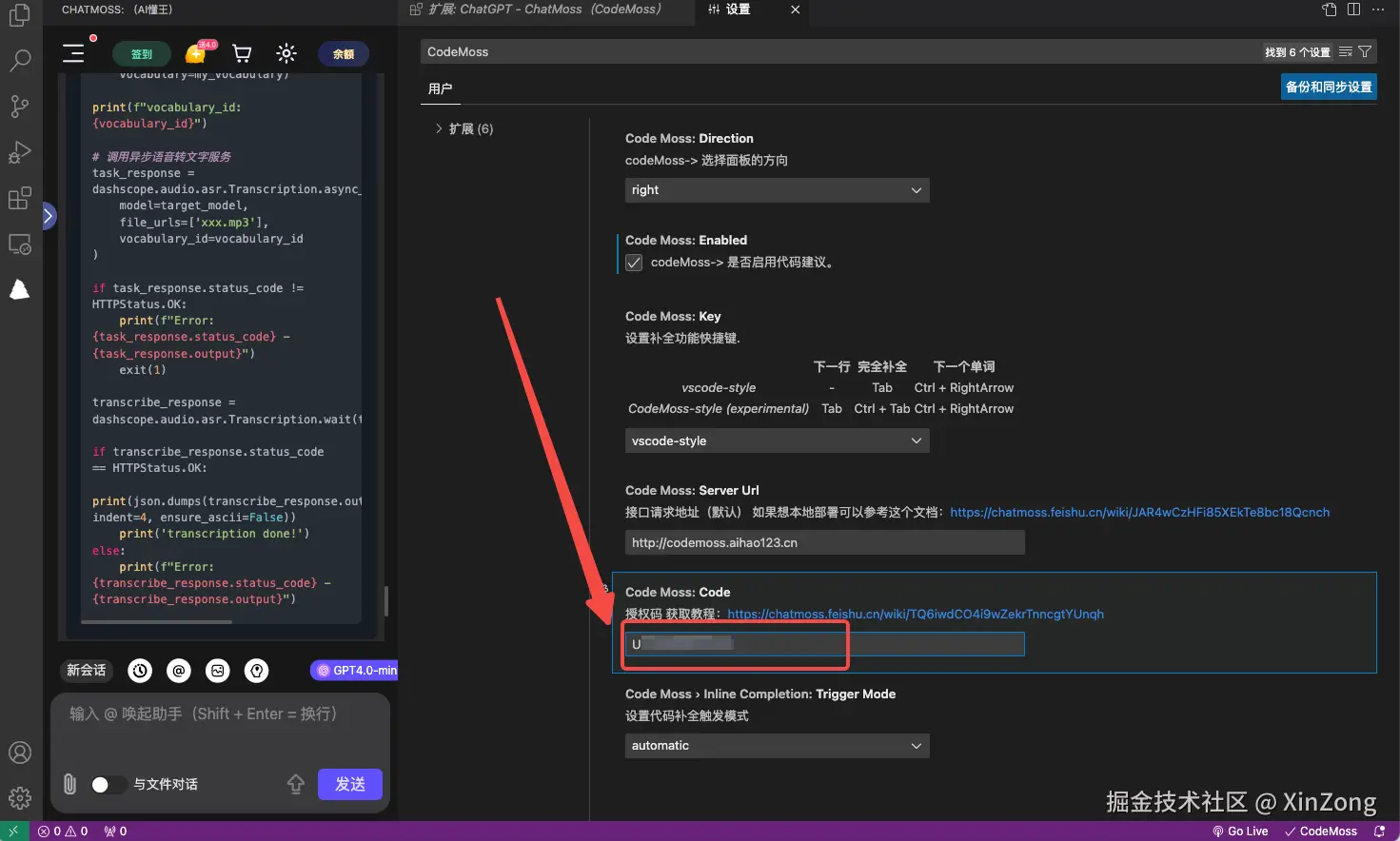The image size is (1400, 841).
Task: Toggle the 与文件对话 switch
Action: coord(108,785)
